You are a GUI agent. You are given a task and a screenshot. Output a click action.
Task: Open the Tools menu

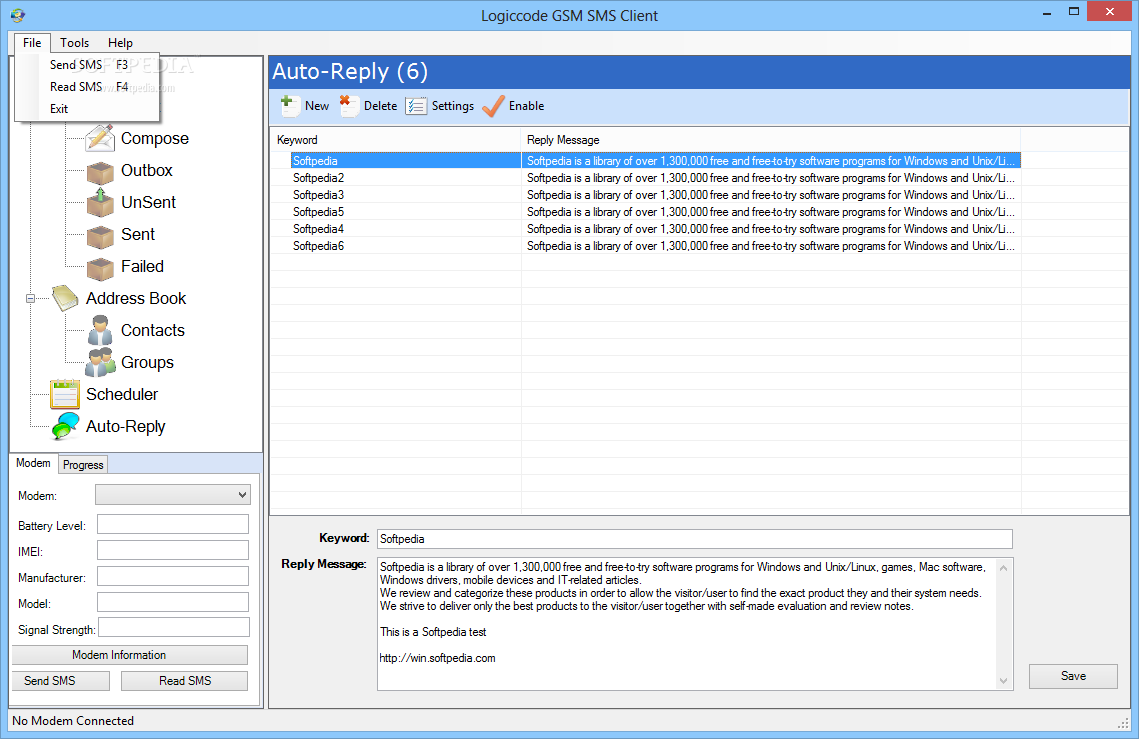(x=74, y=43)
